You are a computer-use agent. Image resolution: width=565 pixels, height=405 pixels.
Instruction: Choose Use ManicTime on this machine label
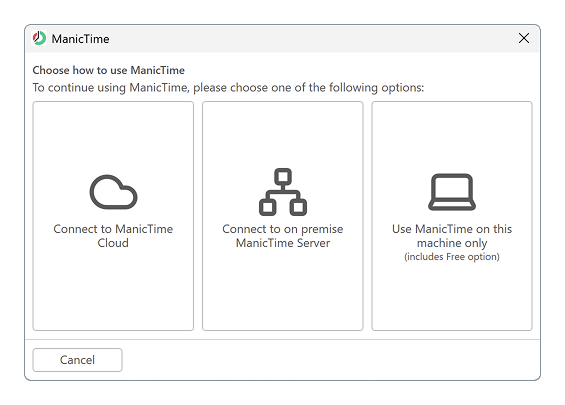click(452, 236)
